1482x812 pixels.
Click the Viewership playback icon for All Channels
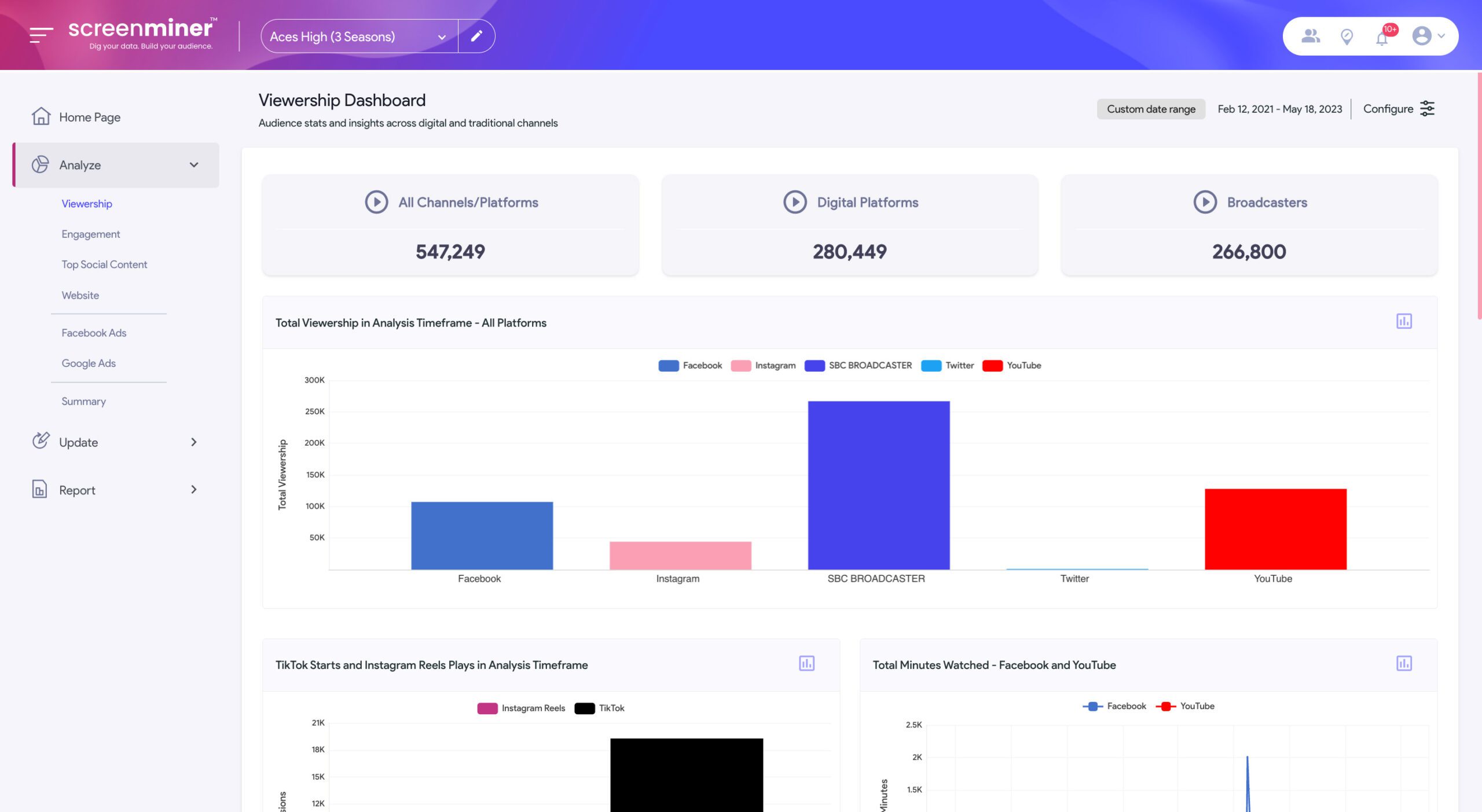[377, 201]
